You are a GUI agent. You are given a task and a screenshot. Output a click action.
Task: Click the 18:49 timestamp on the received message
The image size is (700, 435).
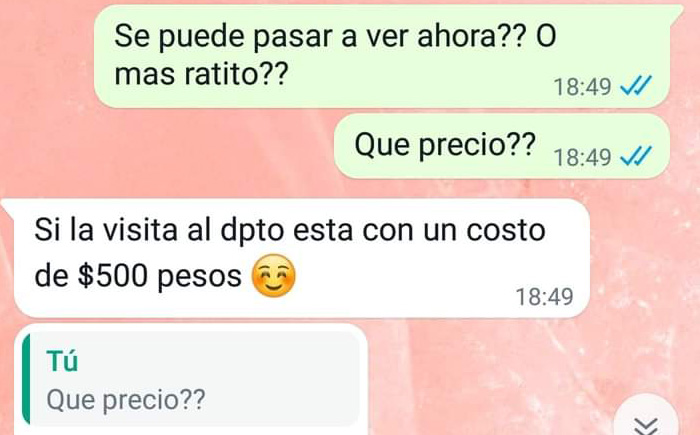point(545,297)
